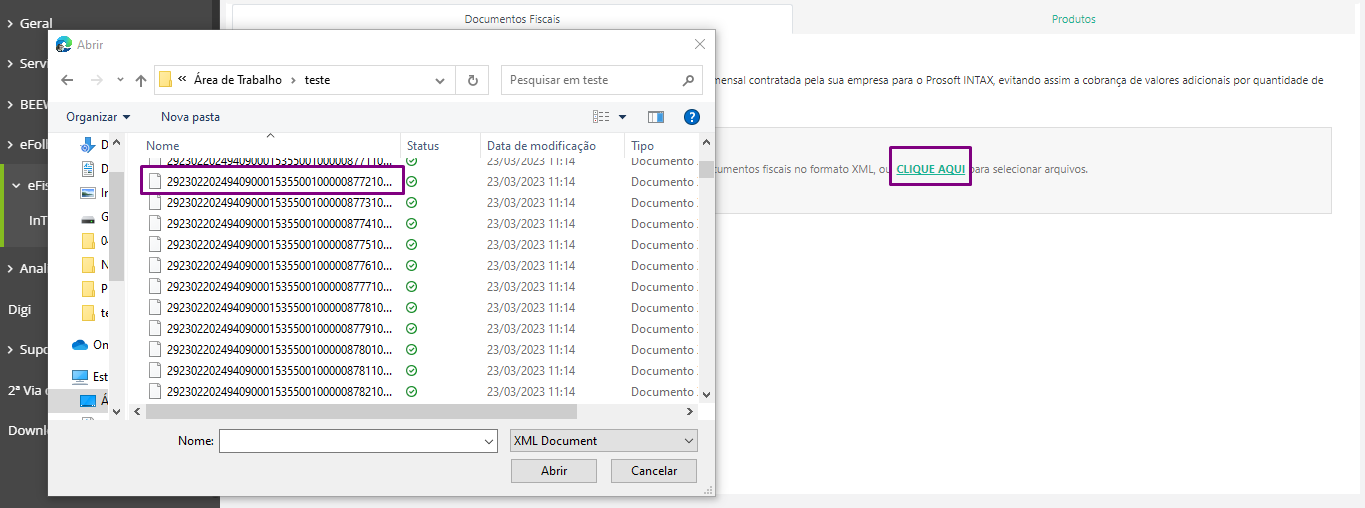Create a Nova pasta
The height and width of the screenshot is (508, 1365).
coord(190,117)
